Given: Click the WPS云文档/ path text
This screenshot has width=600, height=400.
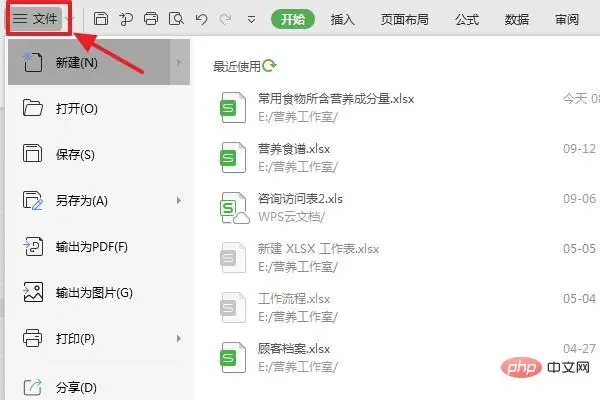Looking at the screenshot, I should pos(291,217).
